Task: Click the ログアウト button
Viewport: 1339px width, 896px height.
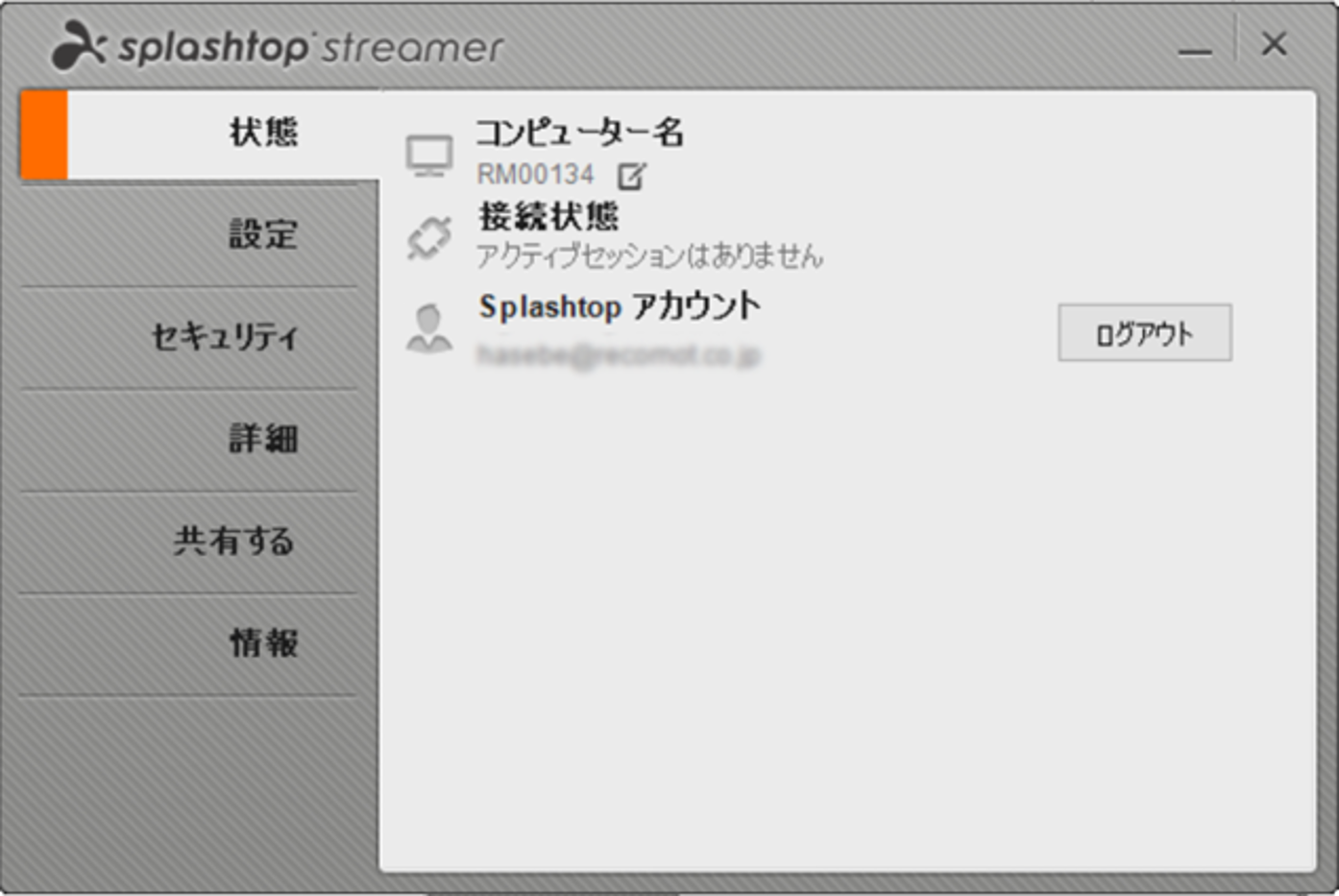Action: (x=1144, y=333)
